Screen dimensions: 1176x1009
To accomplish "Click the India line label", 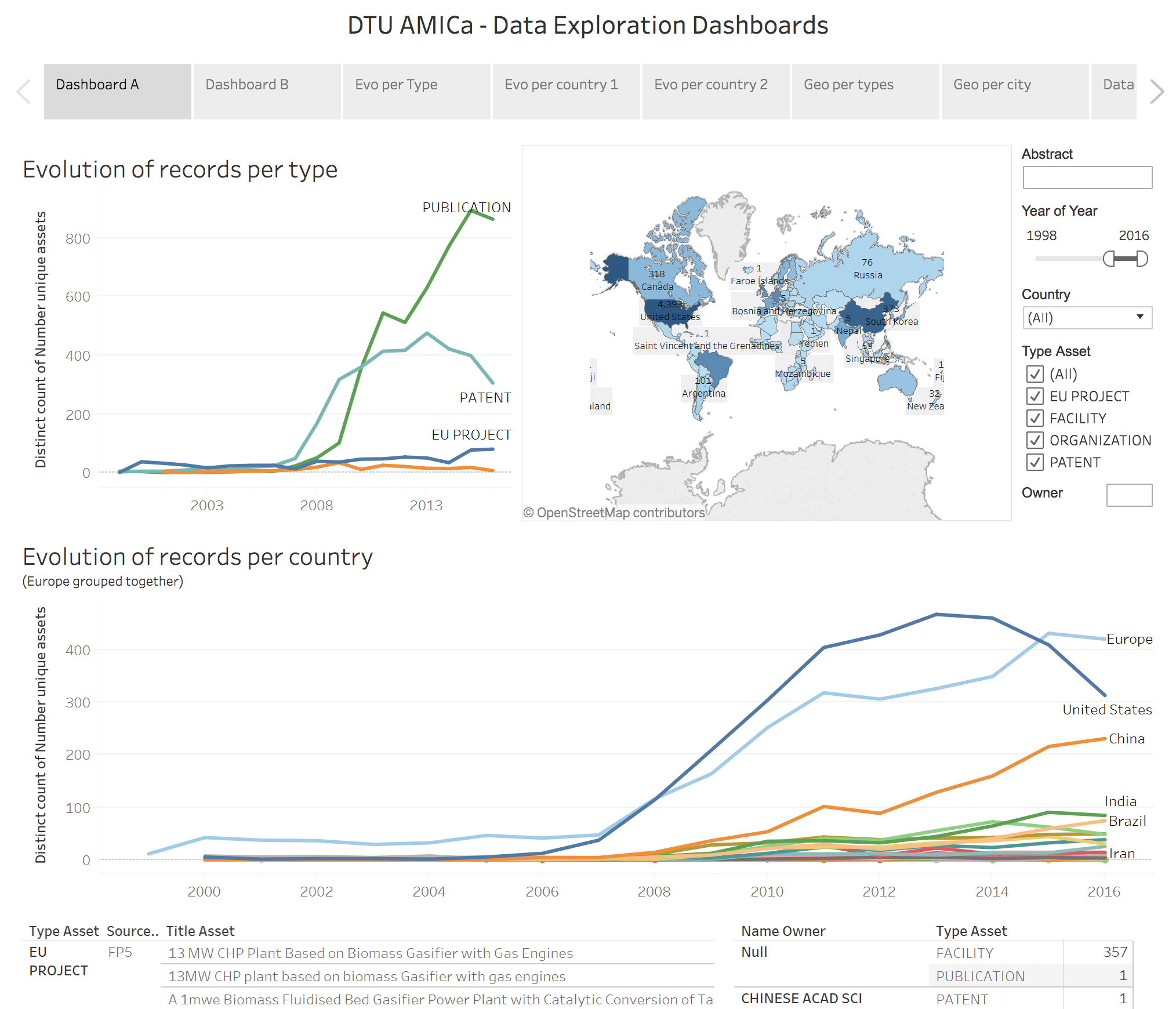I will tap(1120, 801).
